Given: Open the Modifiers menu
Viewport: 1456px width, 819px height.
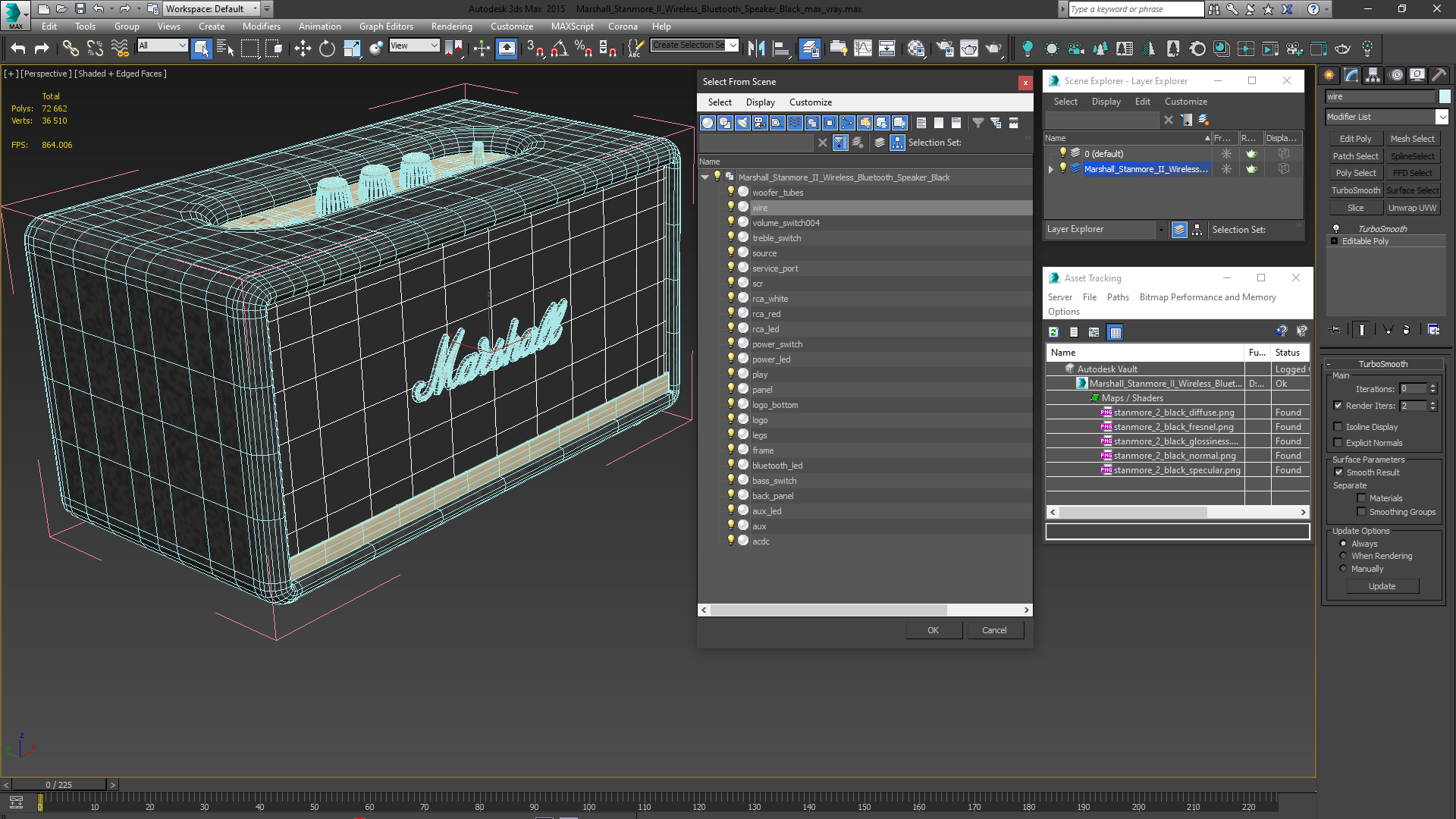Looking at the screenshot, I should tap(261, 27).
